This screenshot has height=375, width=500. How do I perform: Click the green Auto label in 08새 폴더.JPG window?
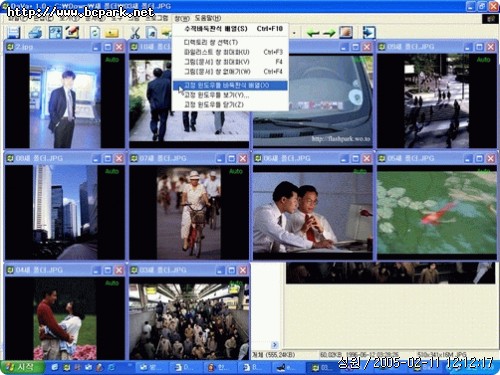pyautogui.click(x=112, y=171)
